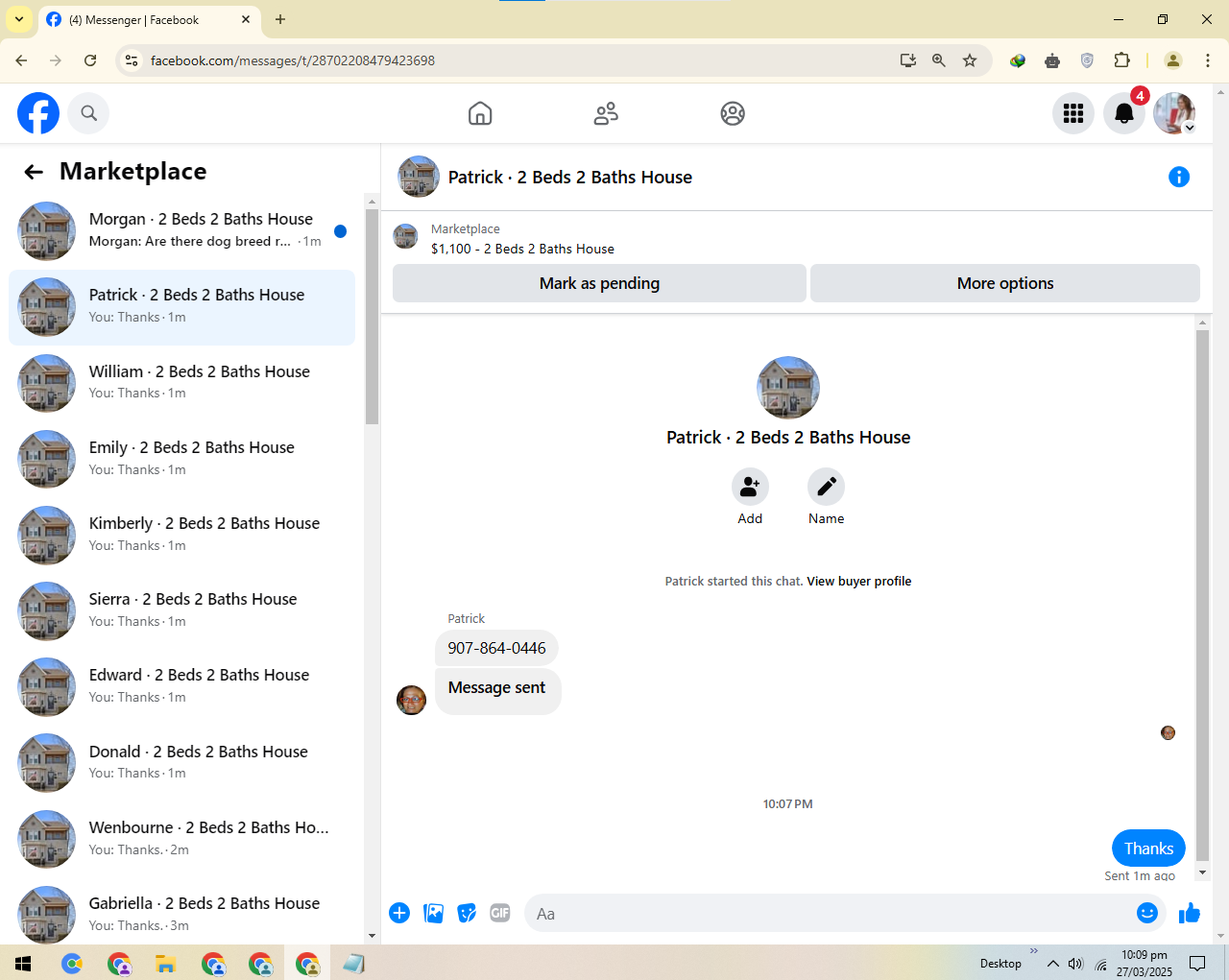The height and width of the screenshot is (980, 1229).
Task: Open William's conversation
Action: click(x=182, y=383)
